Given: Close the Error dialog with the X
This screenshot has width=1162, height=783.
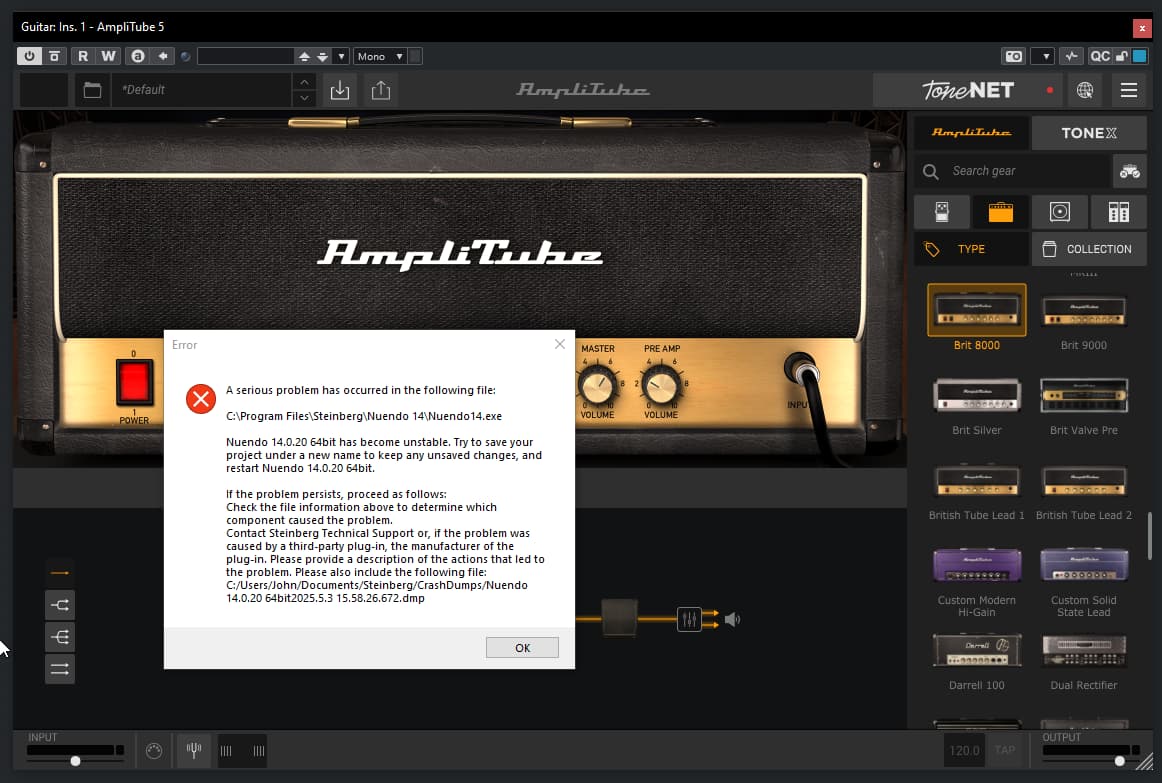Looking at the screenshot, I should coord(560,344).
